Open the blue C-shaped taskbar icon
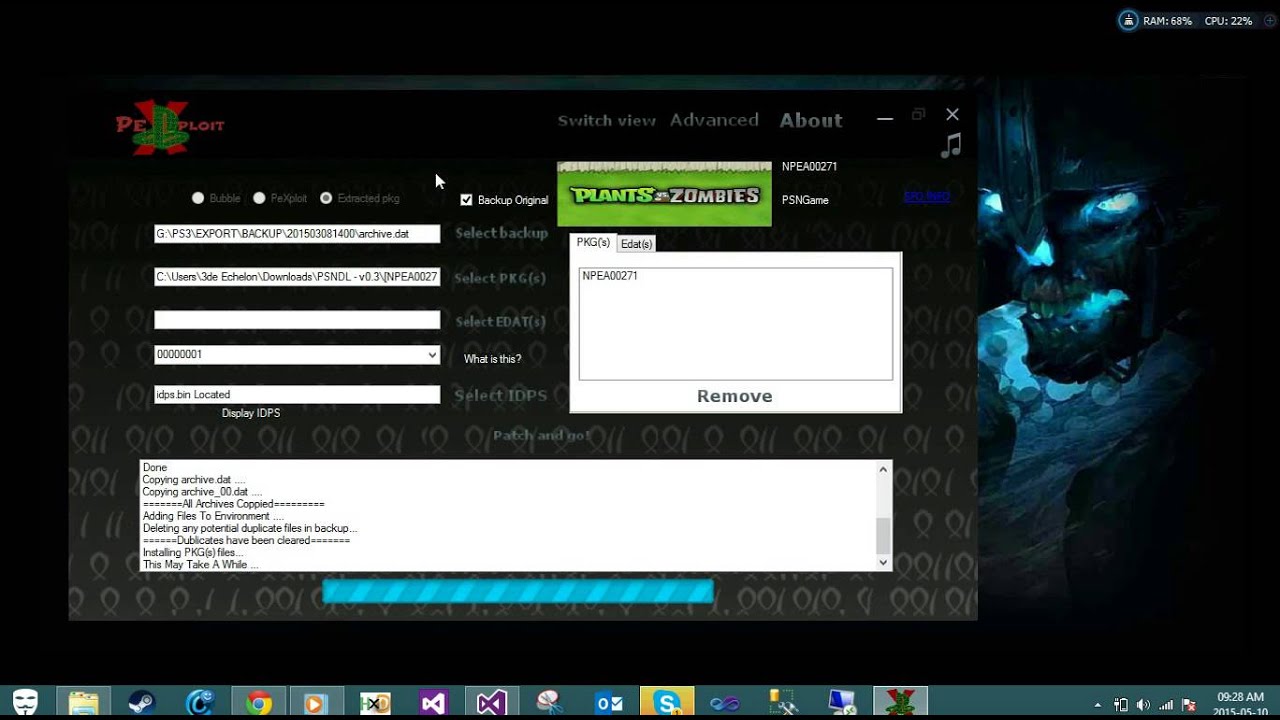 (x=200, y=703)
